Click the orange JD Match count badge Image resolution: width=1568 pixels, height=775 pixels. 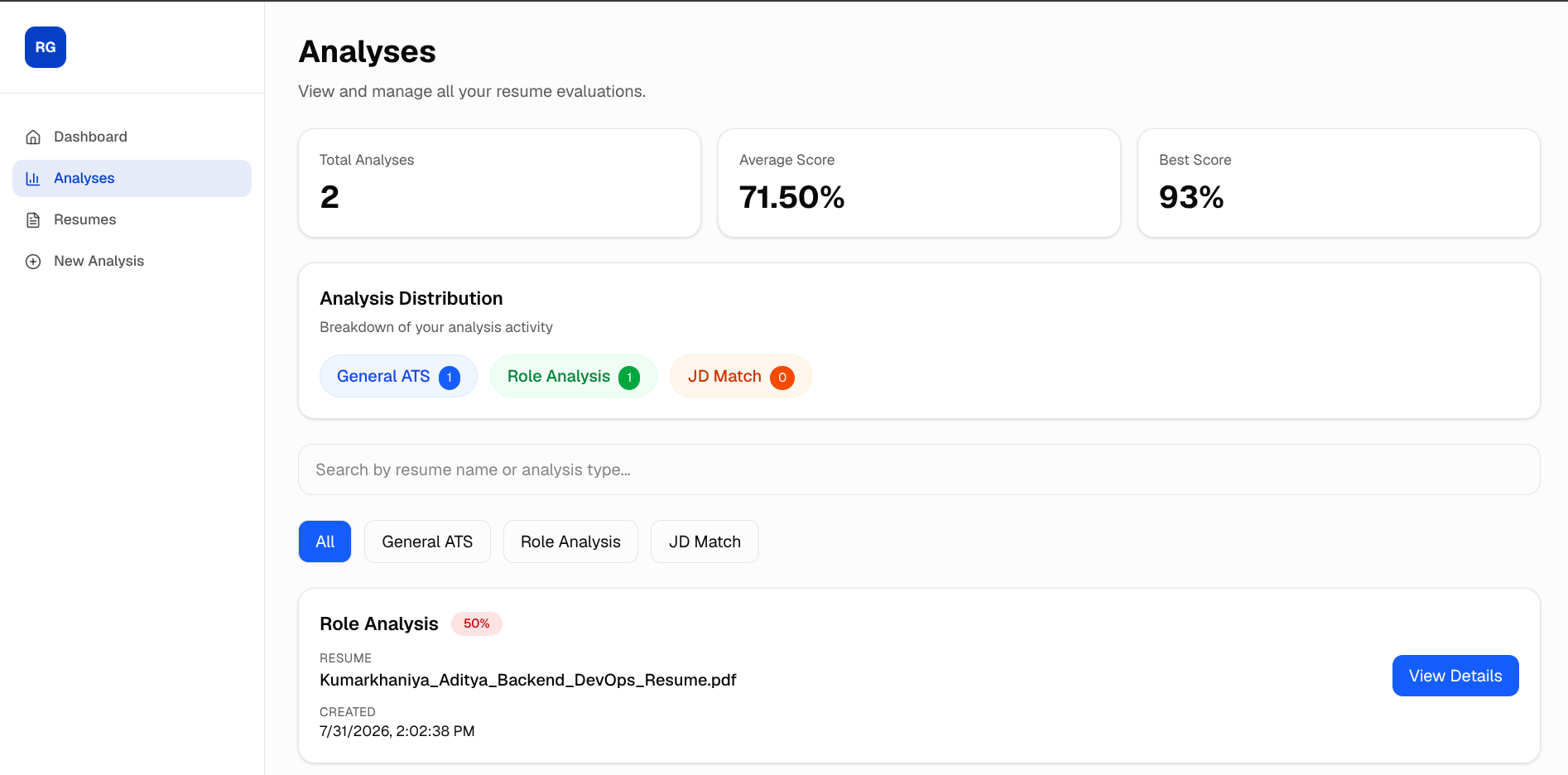(782, 378)
